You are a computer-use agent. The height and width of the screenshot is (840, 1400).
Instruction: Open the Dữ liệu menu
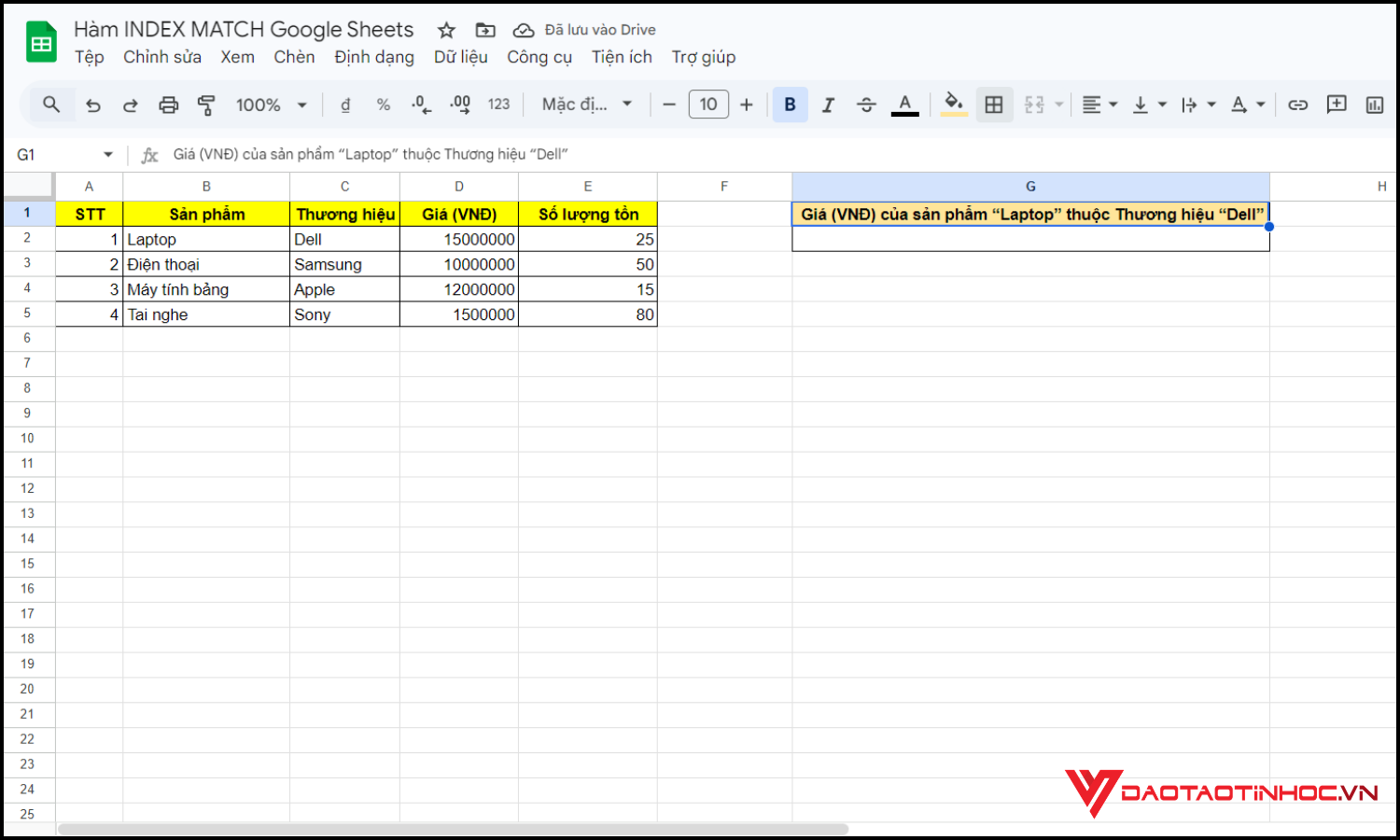tap(459, 57)
